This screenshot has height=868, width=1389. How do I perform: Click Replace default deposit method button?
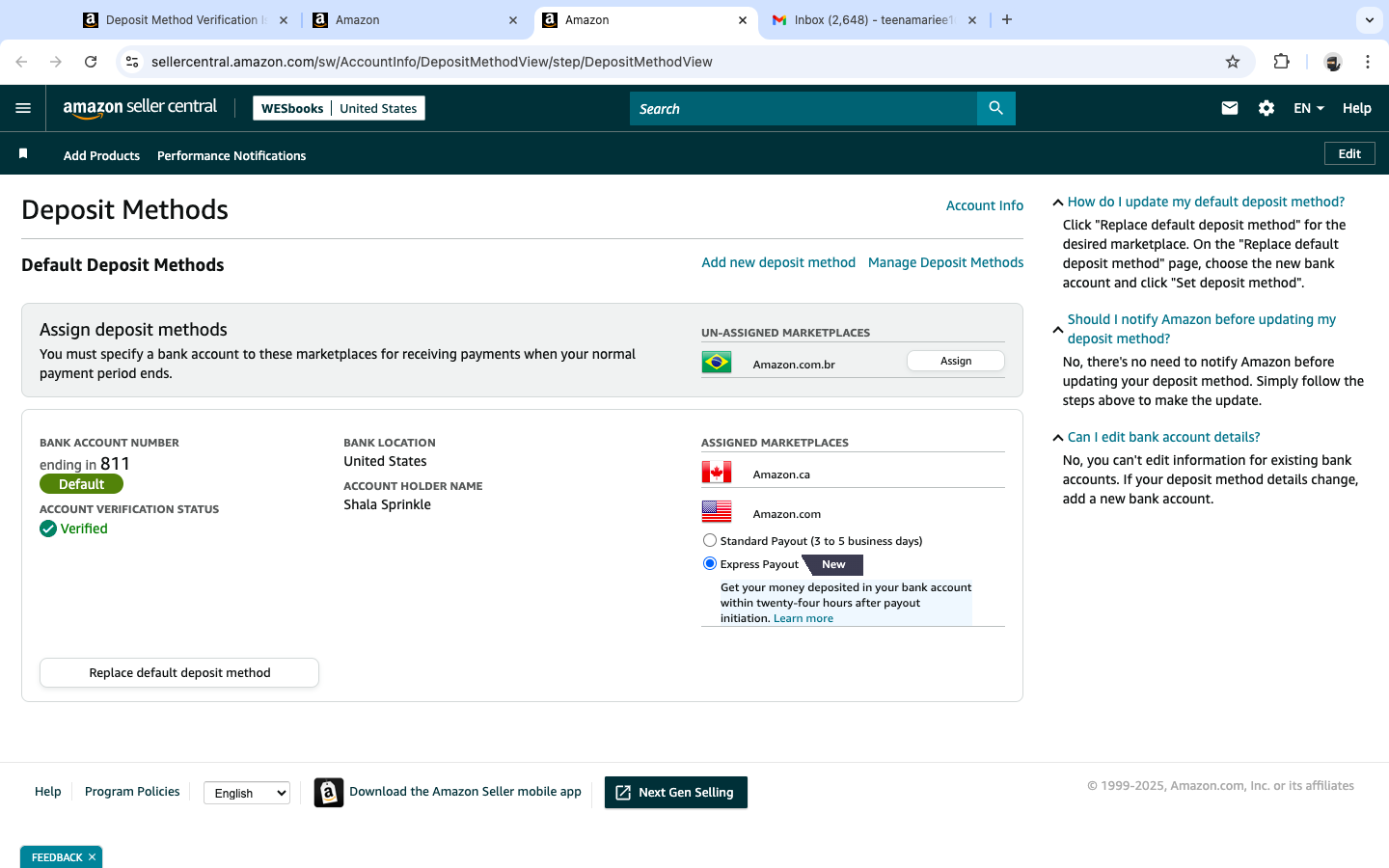click(179, 673)
